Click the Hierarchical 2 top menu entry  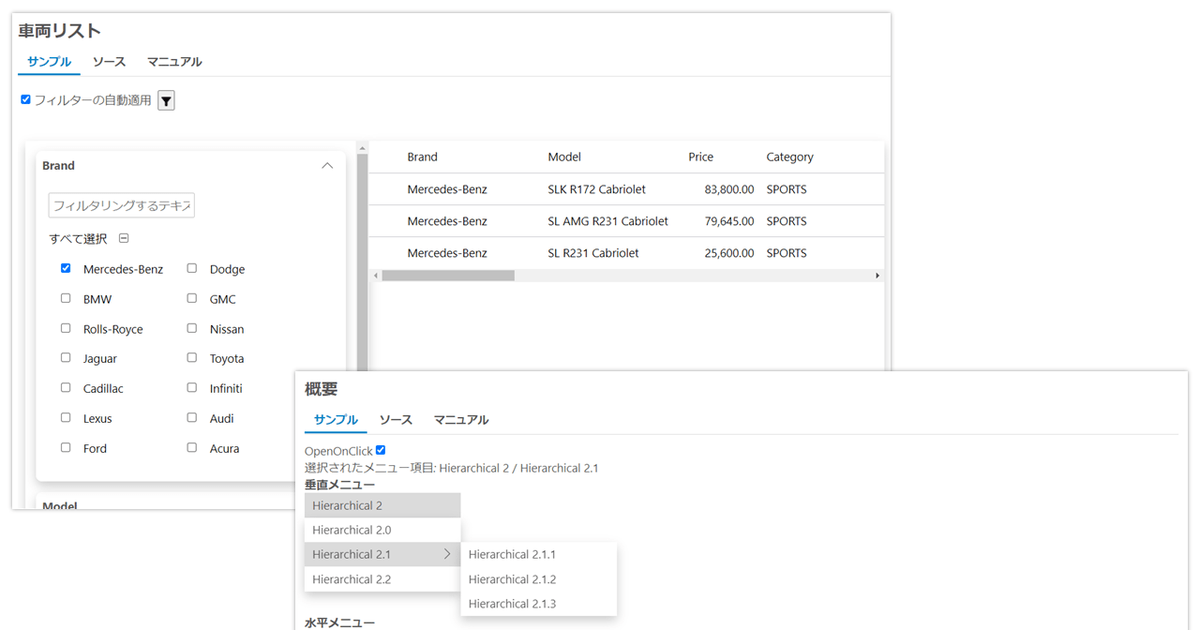coord(349,505)
